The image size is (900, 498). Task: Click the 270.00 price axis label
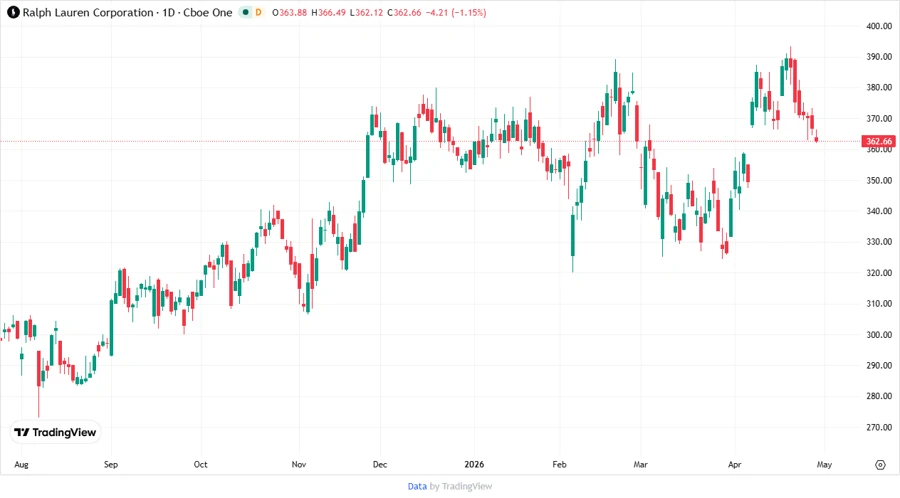pyautogui.click(x=879, y=427)
